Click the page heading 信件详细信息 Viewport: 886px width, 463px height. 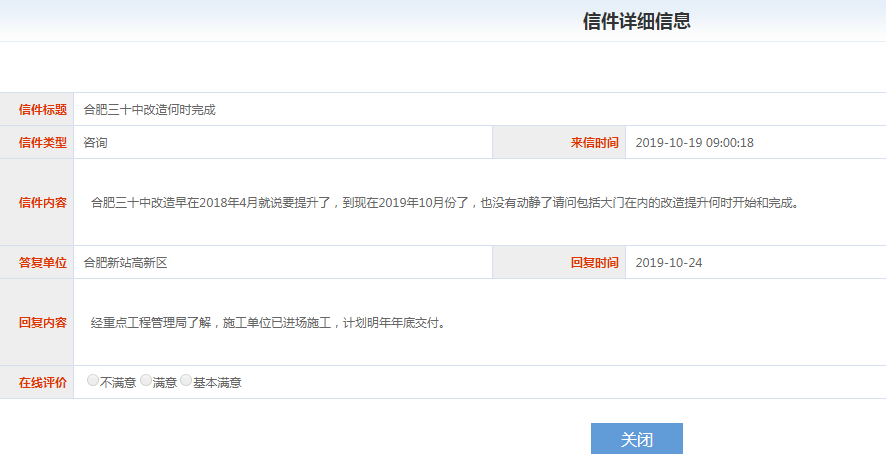637,21
